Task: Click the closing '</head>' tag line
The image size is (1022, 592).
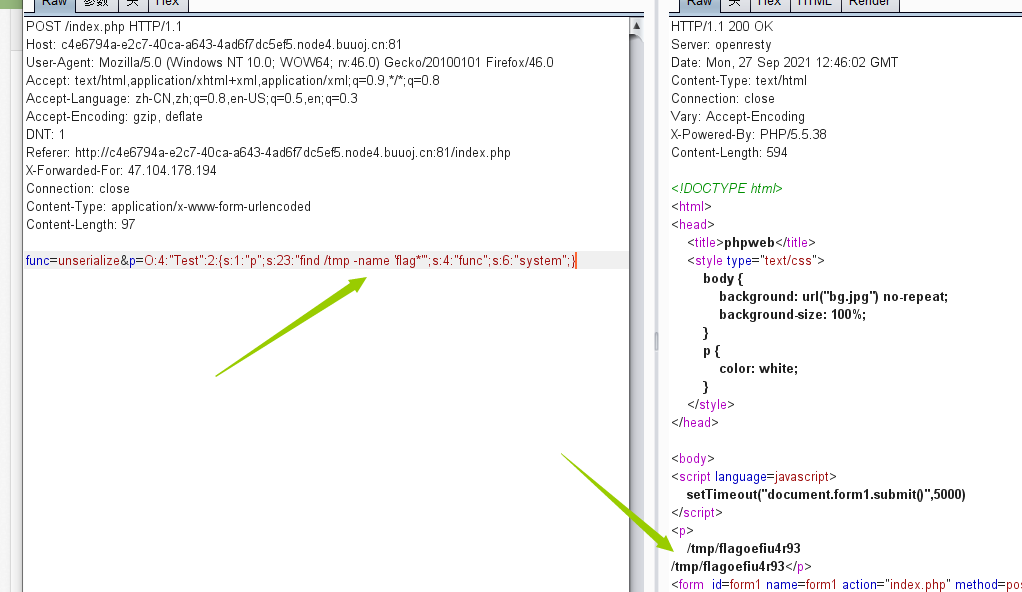Action: pos(695,422)
